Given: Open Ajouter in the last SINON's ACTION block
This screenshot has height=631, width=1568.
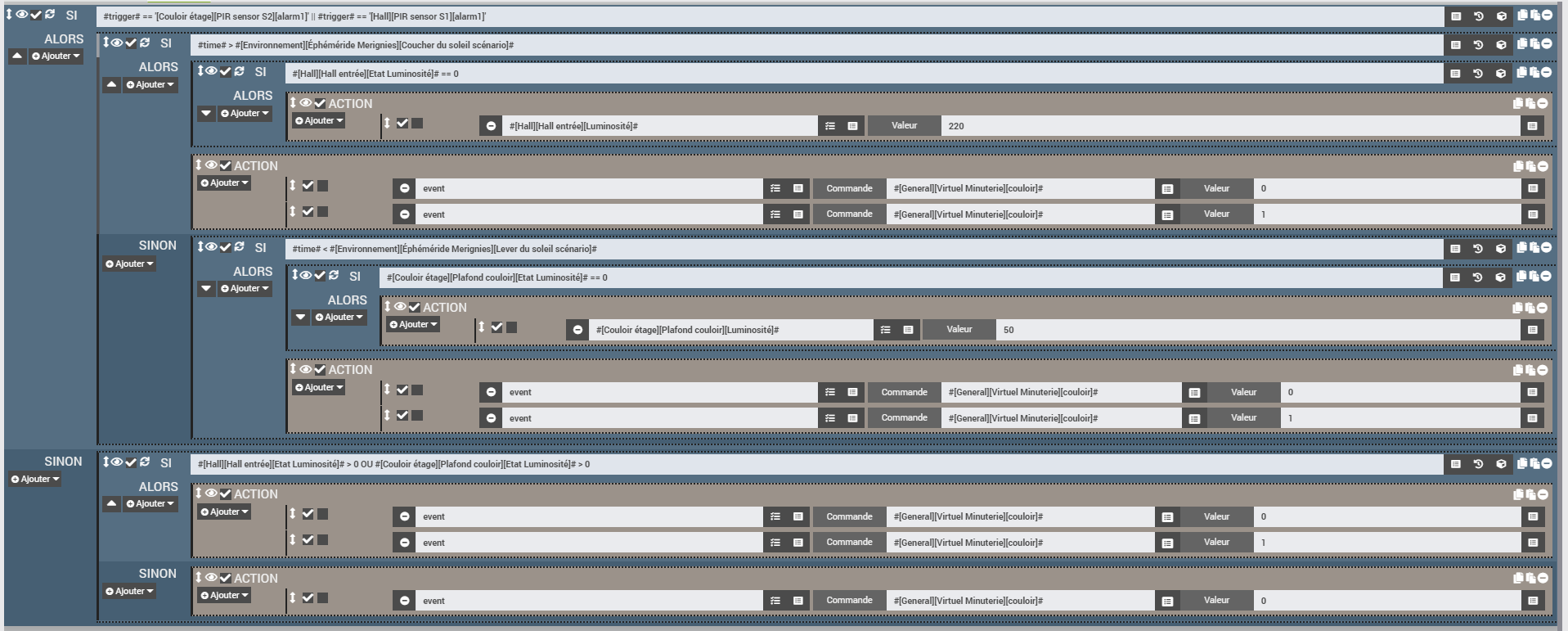Looking at the screenshot, I should tap(224, 596).
